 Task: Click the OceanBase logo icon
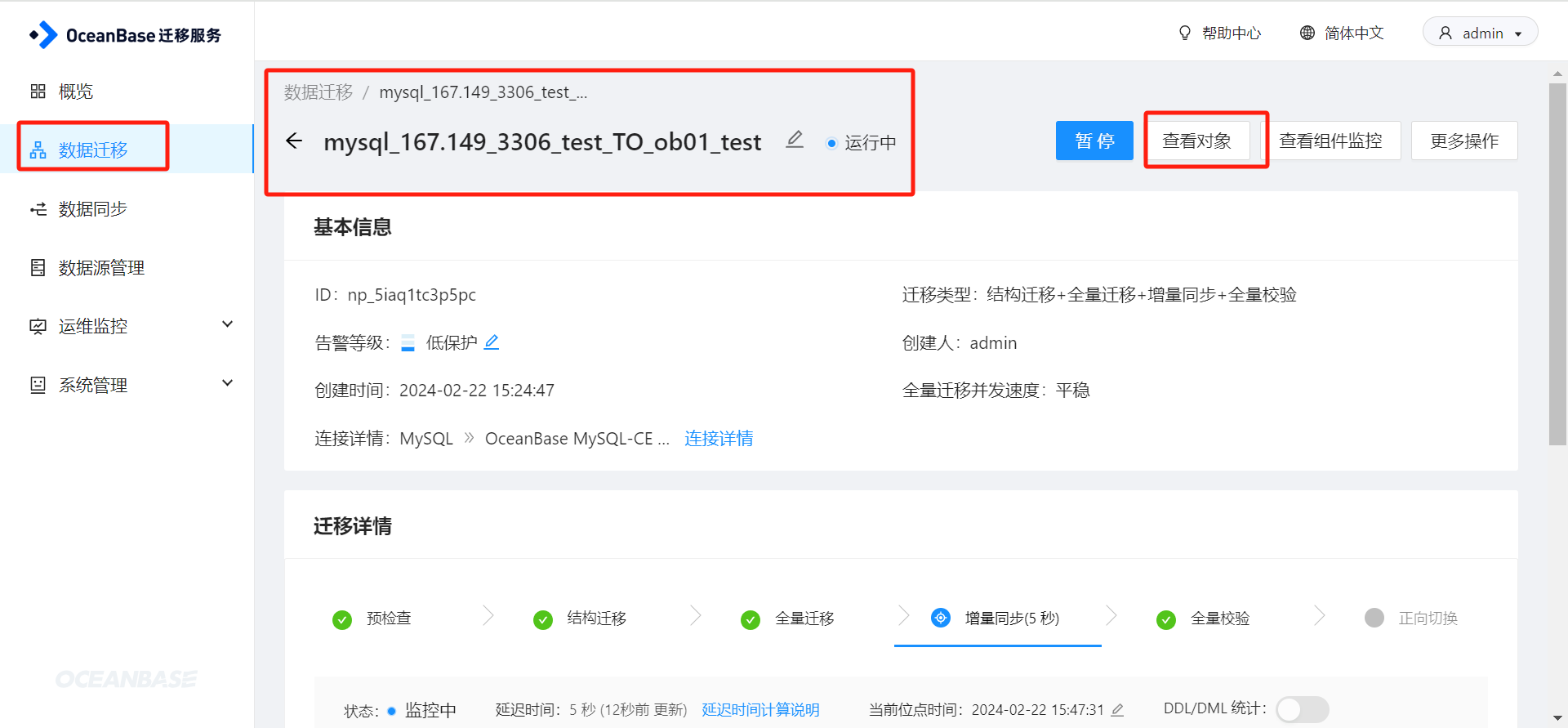click(43, 35)
